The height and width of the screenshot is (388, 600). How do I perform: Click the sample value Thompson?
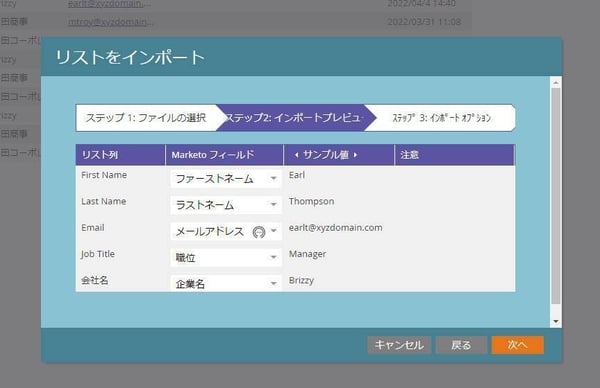[x=311, y=202]
